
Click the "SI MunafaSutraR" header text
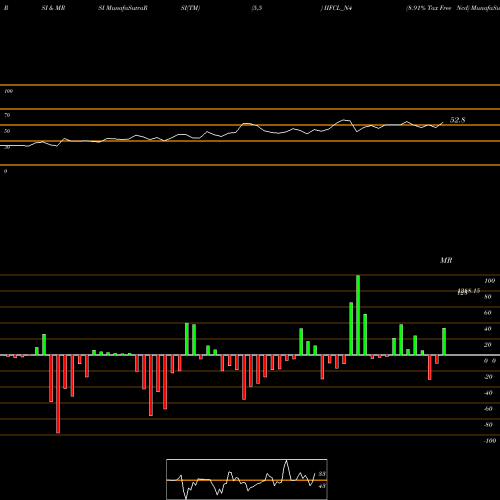click(x=123, y=8)
